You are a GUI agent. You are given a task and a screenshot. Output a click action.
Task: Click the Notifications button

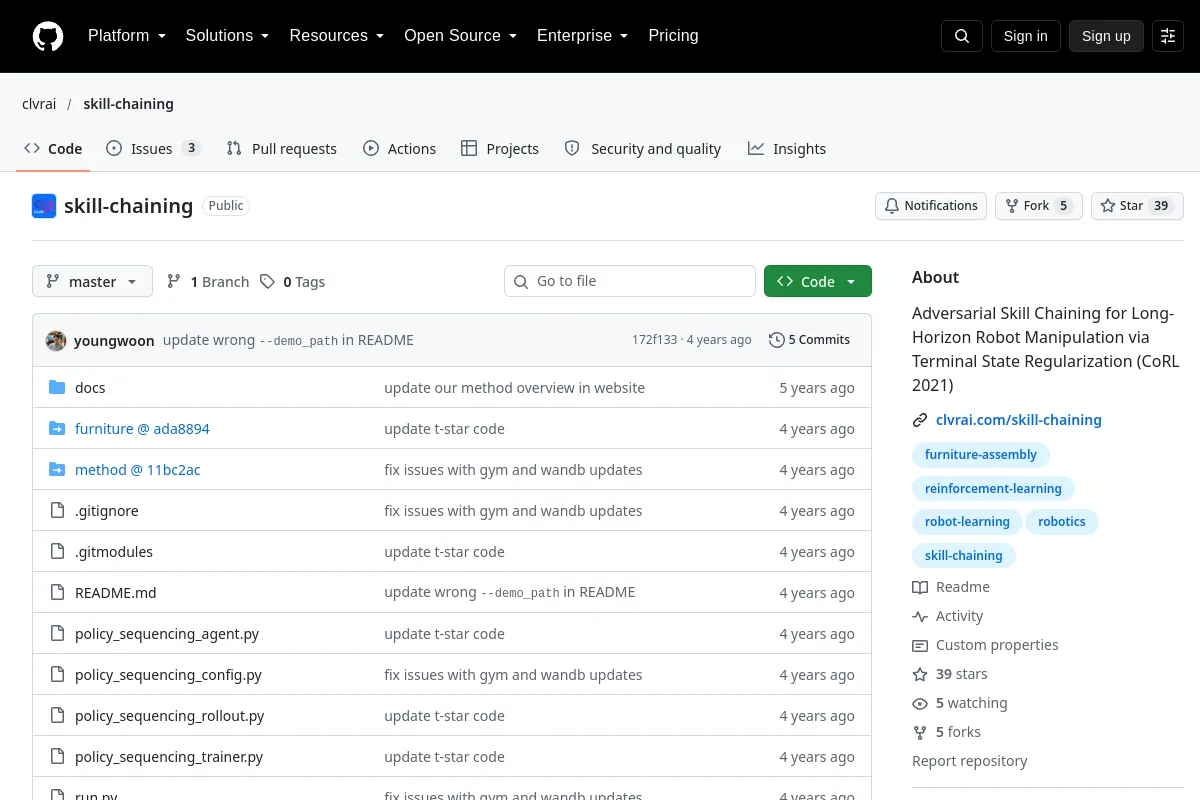tap(931, 206)
